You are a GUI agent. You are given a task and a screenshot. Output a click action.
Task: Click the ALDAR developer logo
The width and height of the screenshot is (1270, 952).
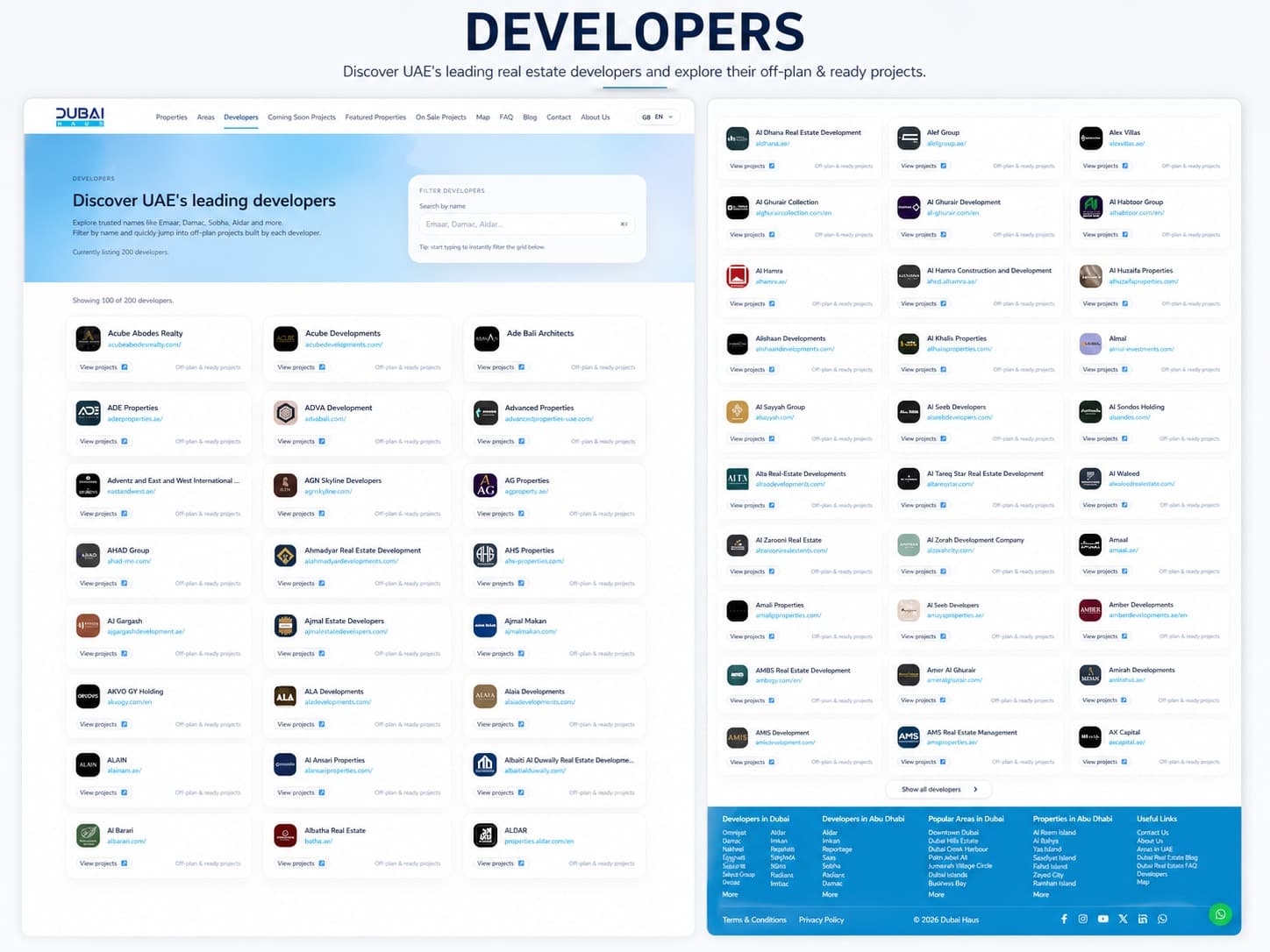485,835
